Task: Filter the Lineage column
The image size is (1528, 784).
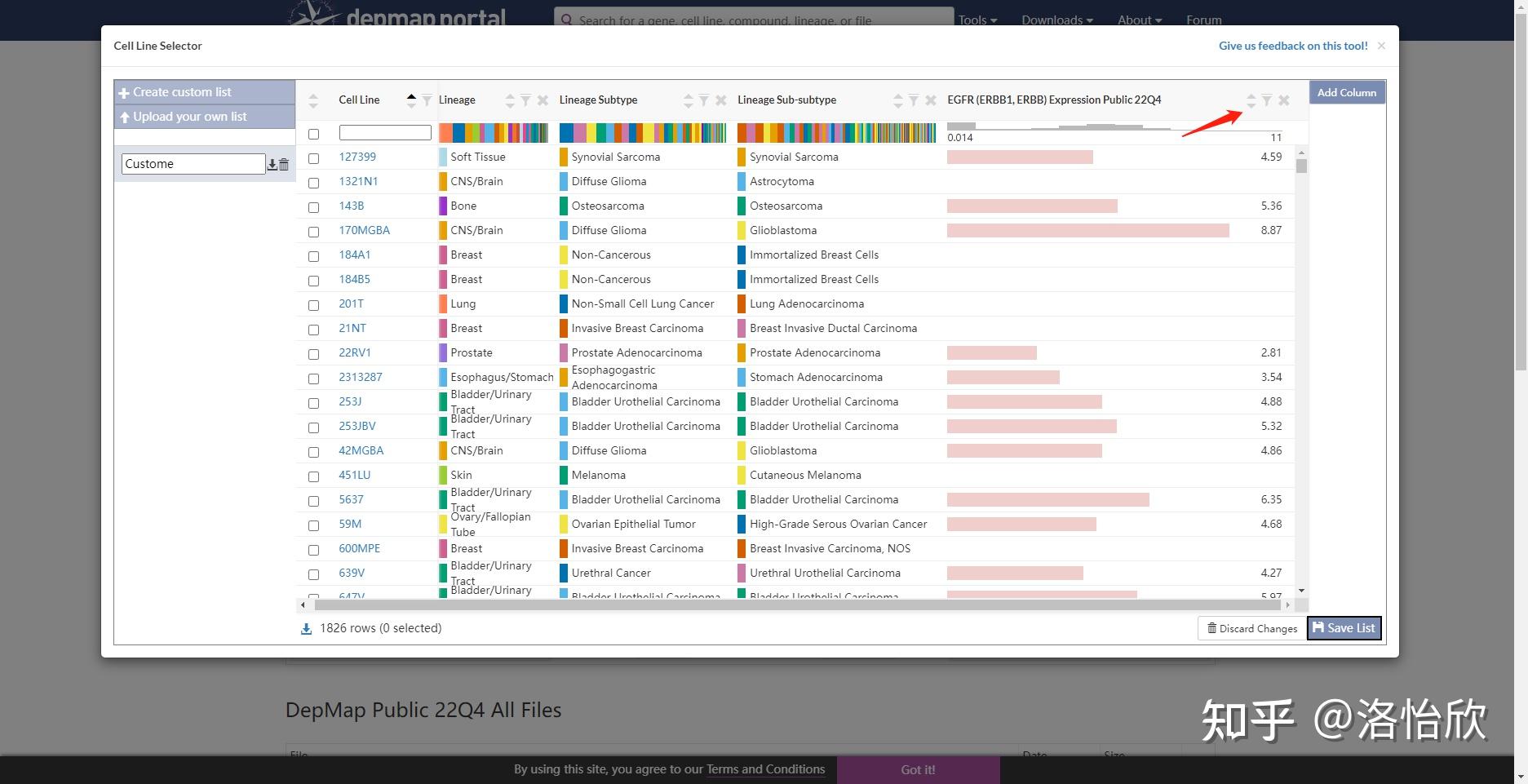Action: pyautogui.click(x=526, y=100)
